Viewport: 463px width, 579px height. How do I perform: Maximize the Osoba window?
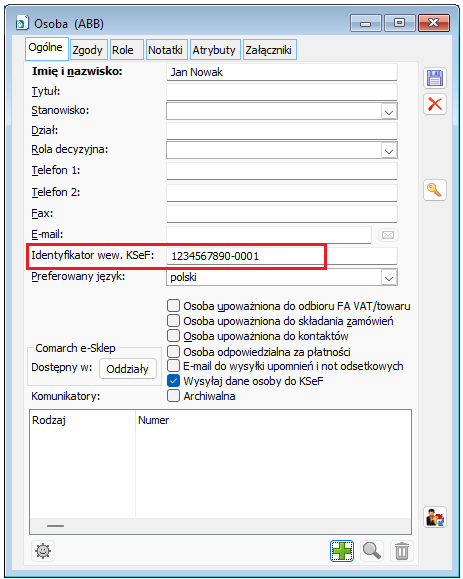coord(399,23)
